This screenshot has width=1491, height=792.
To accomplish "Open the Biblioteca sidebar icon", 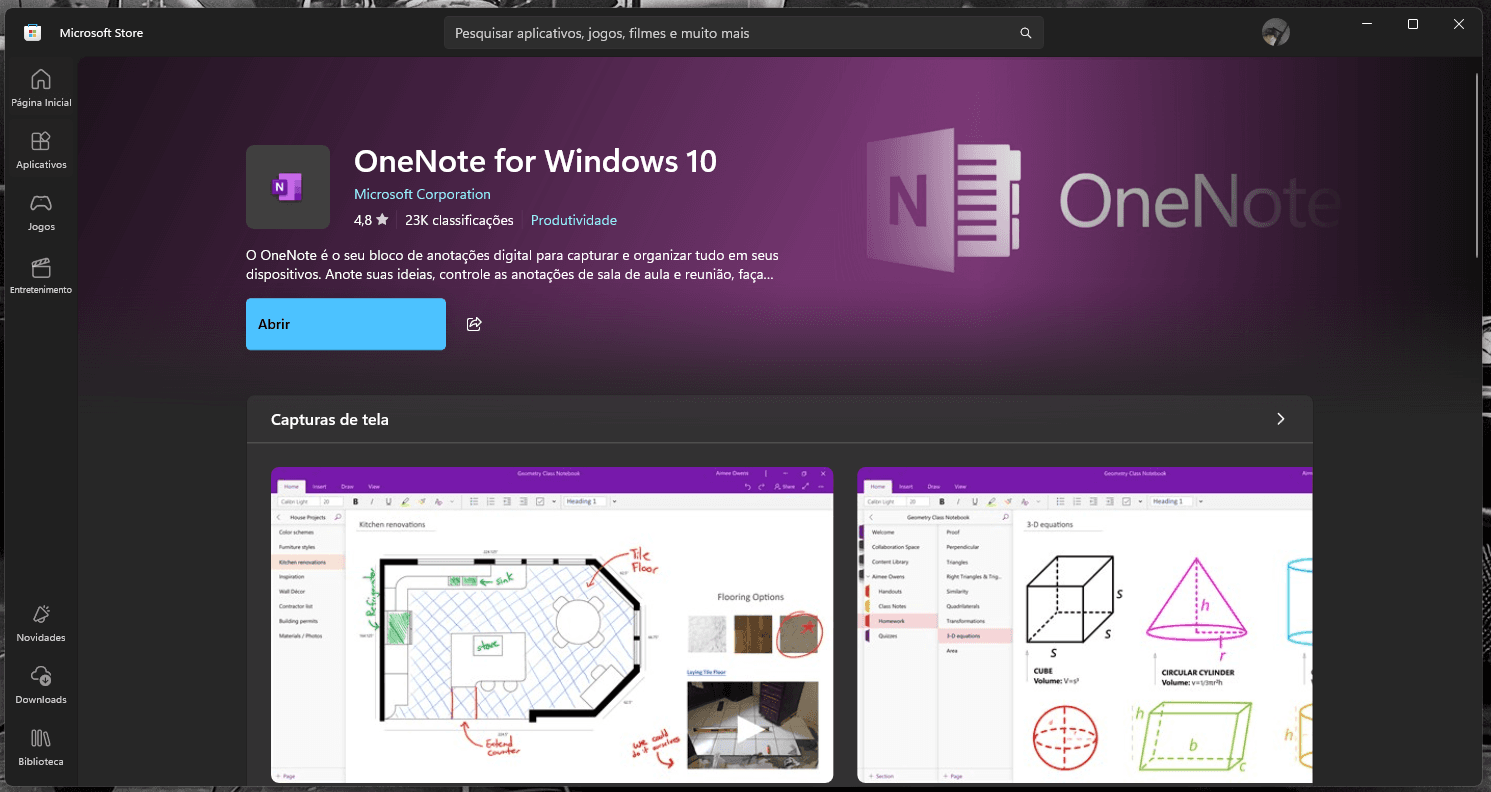I will point(40,740).
